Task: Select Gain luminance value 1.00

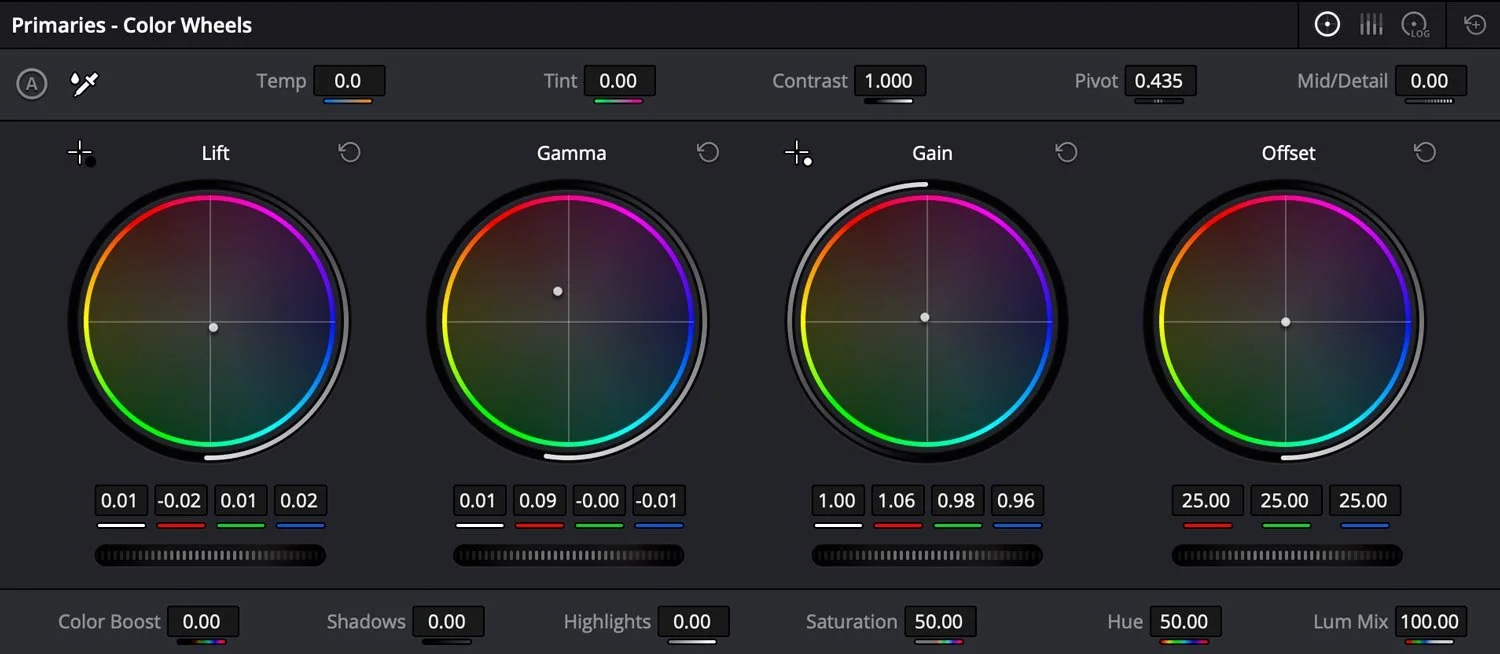Action: [x=838, y=500]
